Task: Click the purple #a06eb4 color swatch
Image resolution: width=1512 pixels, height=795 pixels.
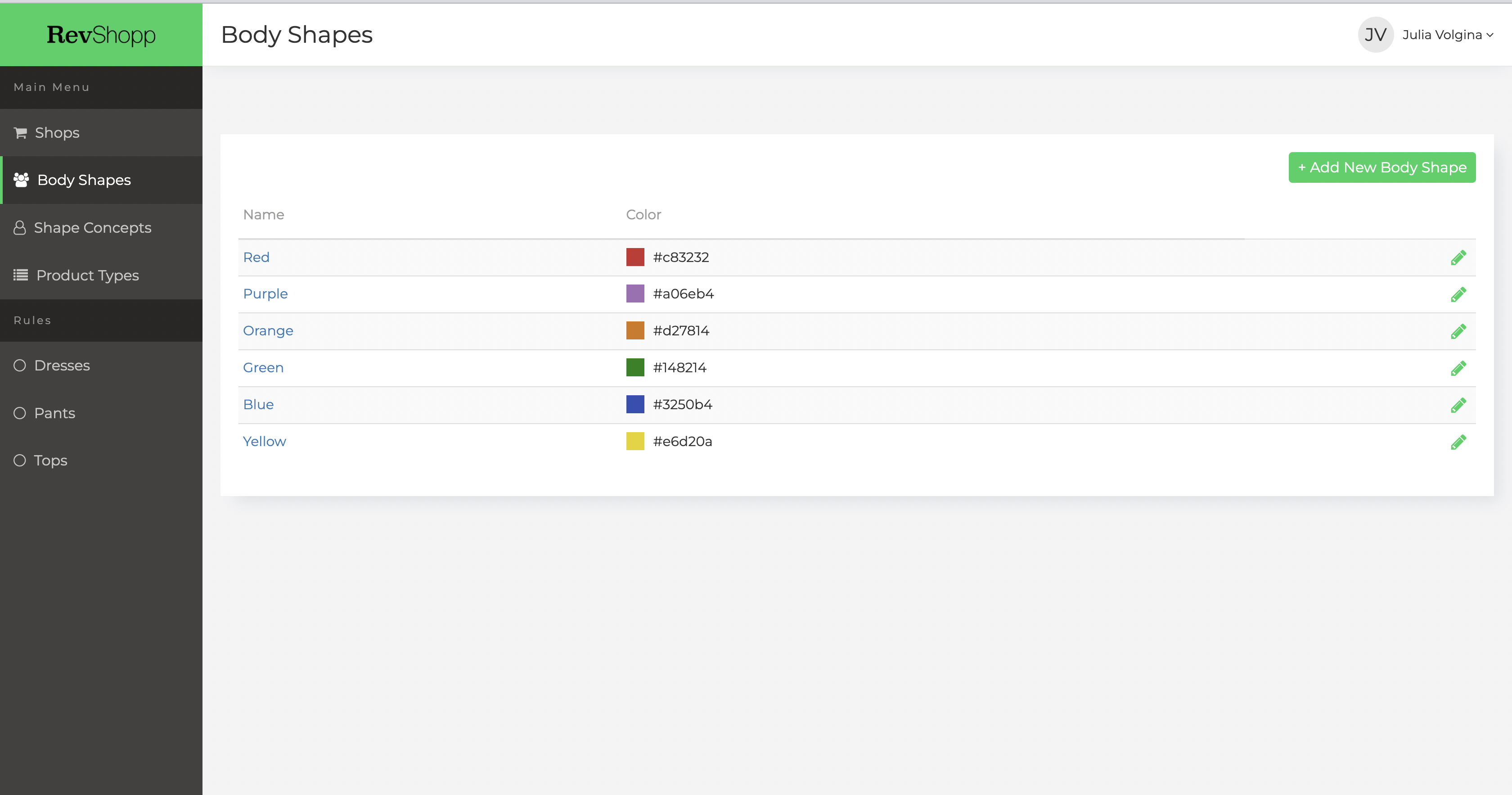Action: coord(635,294)
